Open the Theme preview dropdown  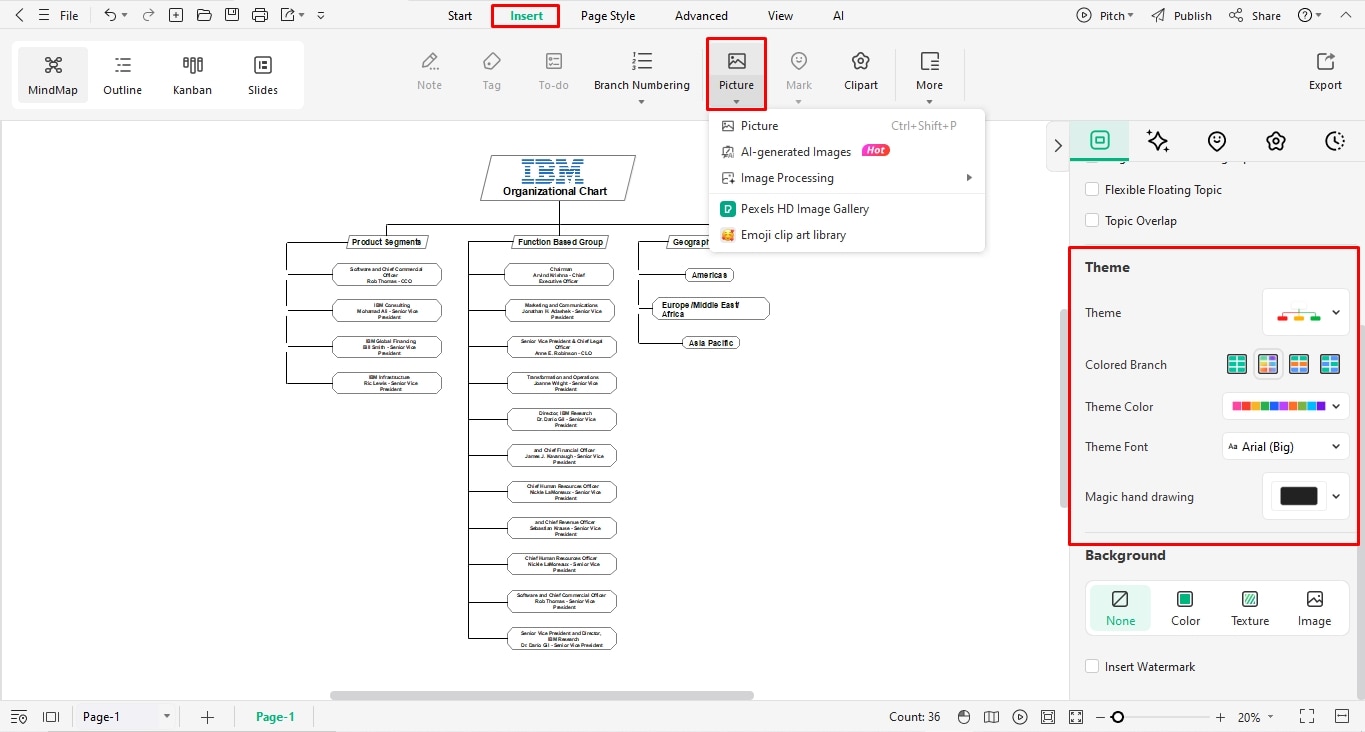1305,313
